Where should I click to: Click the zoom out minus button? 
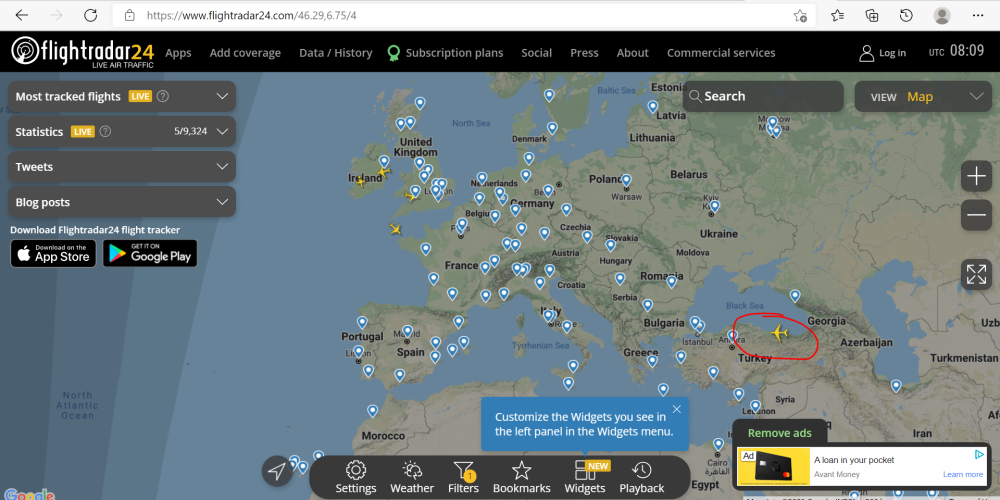coord(976,215)
